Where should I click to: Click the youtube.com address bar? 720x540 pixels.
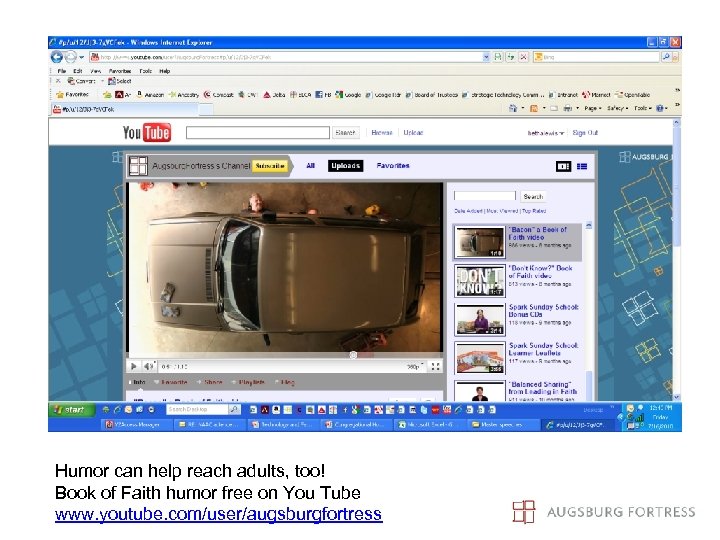coord(286,57)
